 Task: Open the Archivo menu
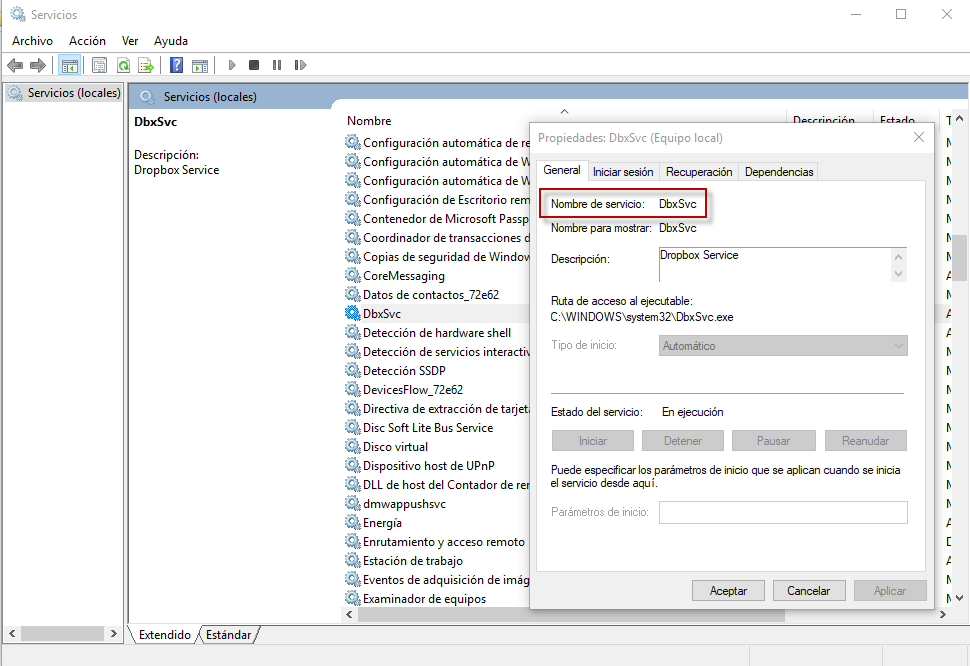coord(32,41)
